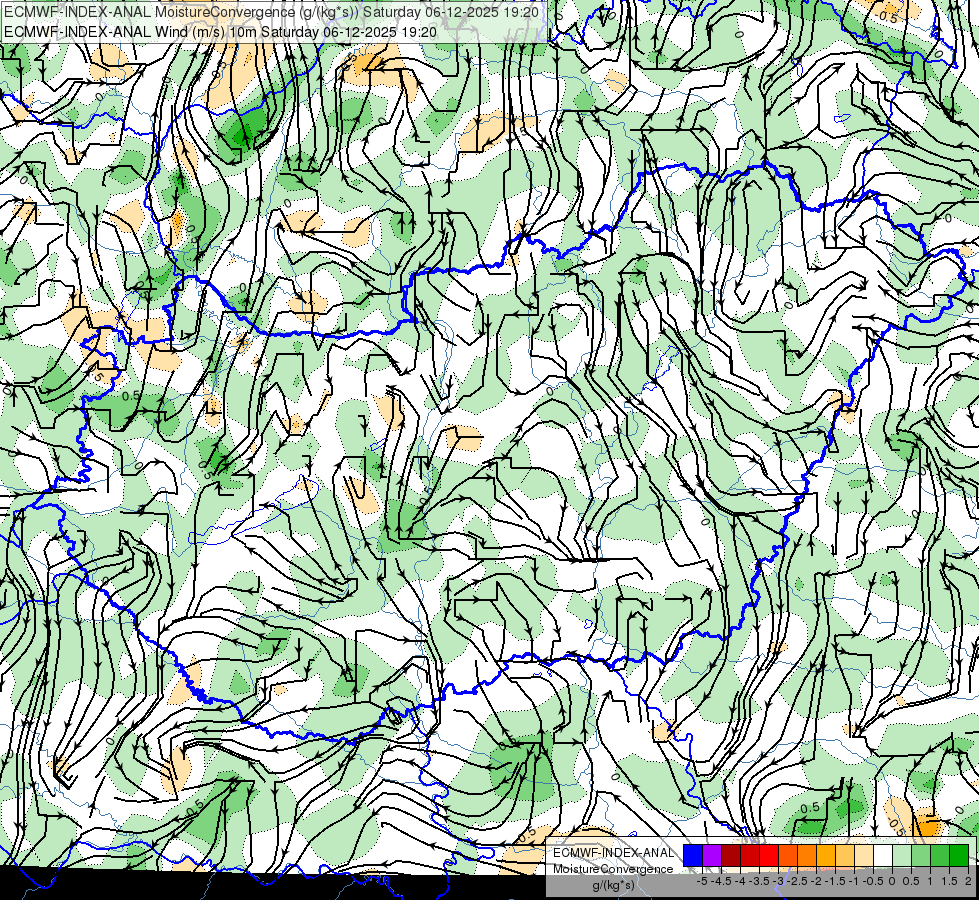Select darkest red swatch between -4.5 and -4
This screenshot has width=979, height=900.
coord(731,855)
